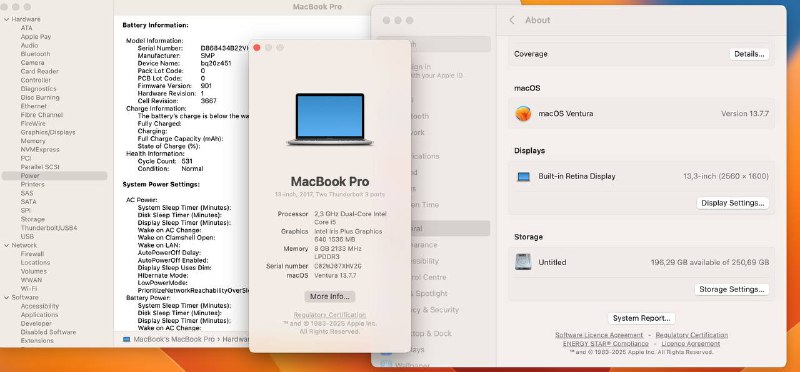Select Fibre Channel in the sidebar
The height and width of the screenshot is (372, 800).
42,115
